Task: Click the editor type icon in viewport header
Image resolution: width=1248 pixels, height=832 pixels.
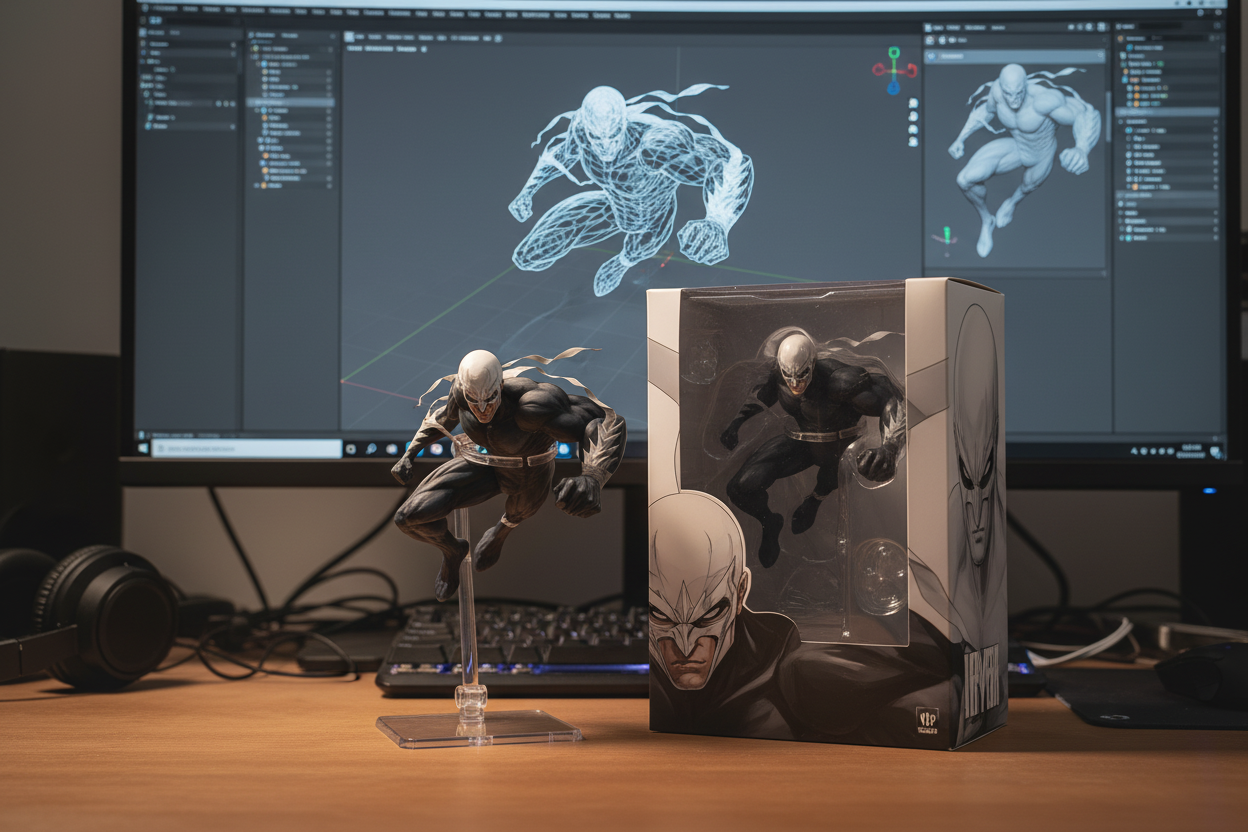Action: click(x=351, y=37)
